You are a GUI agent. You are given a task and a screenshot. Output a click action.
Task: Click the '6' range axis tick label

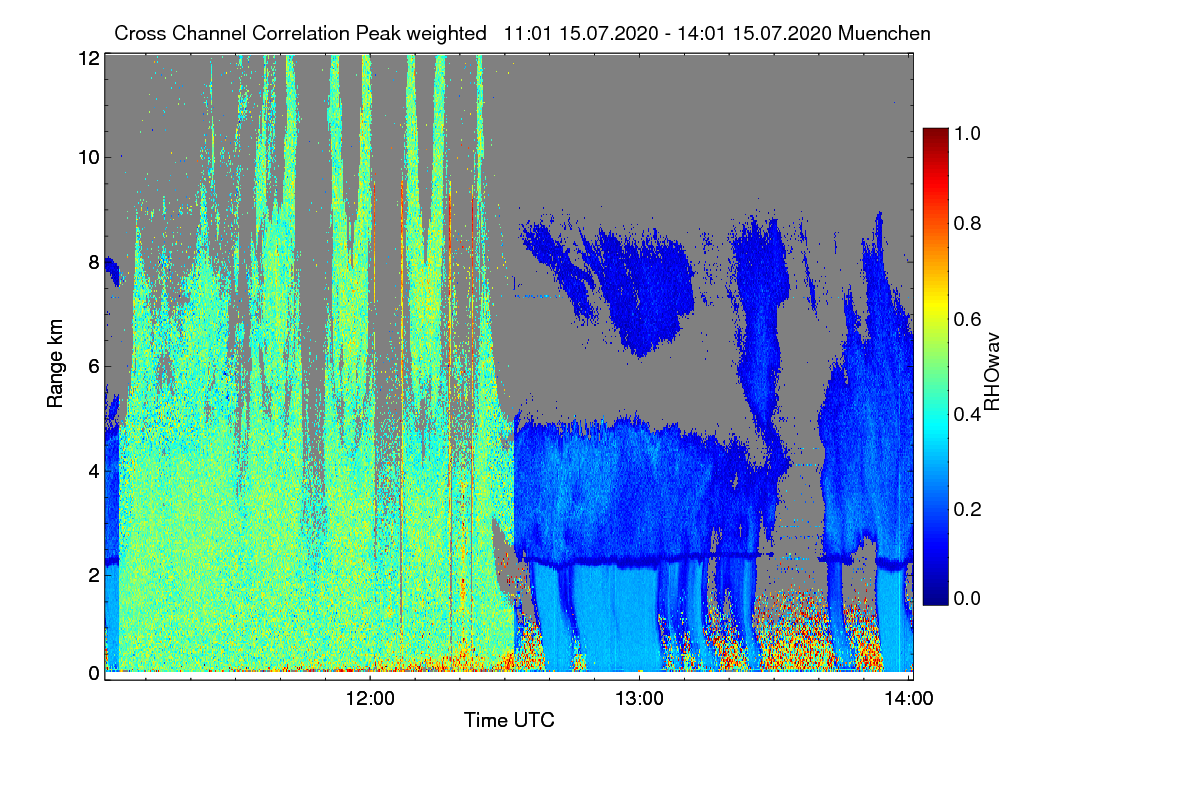click(94, 366)
